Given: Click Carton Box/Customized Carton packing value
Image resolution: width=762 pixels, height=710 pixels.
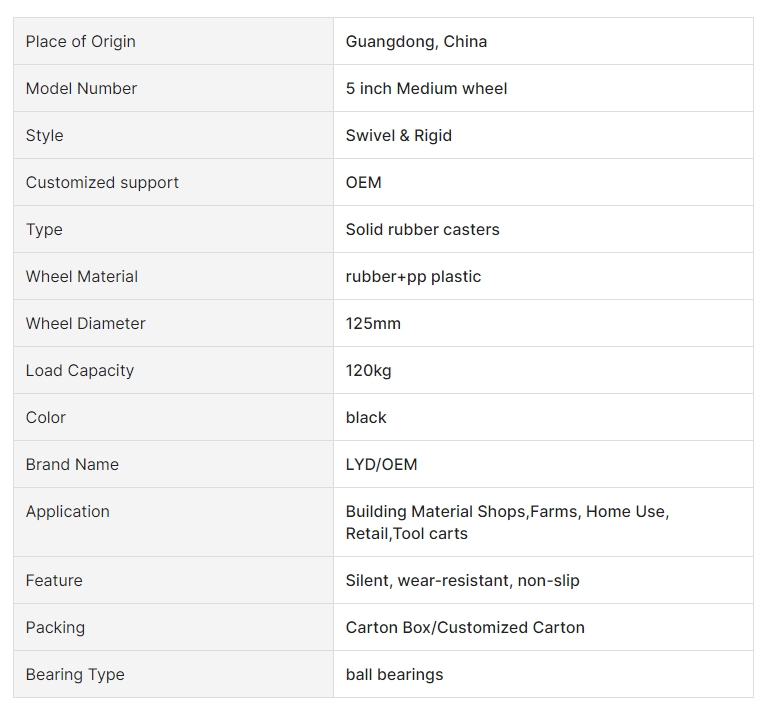Looking at the screenshot, I should [x=465, y=627].
